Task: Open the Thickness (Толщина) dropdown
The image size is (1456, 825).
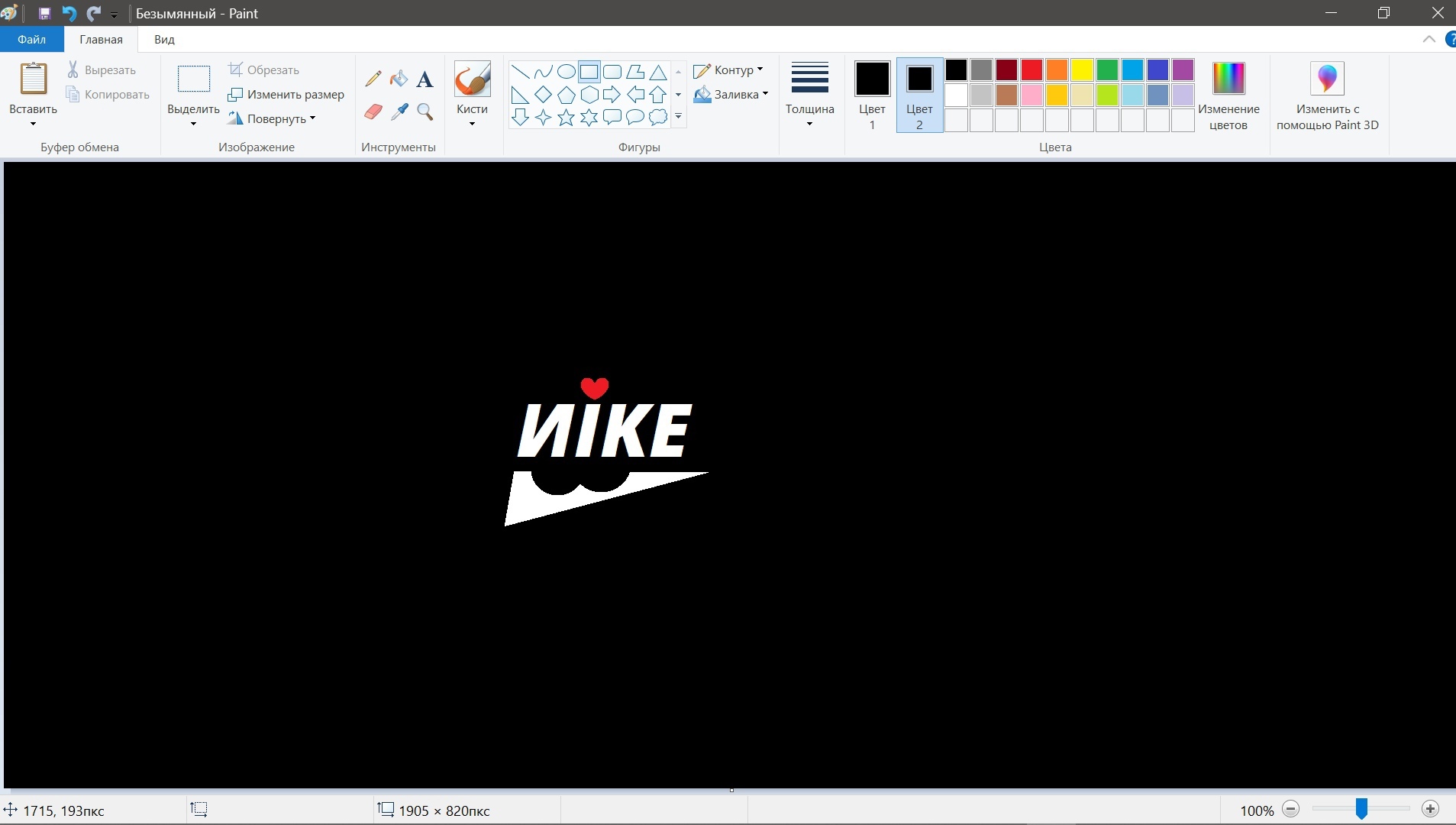Action: pyautogui.click(x=809, y=124)
